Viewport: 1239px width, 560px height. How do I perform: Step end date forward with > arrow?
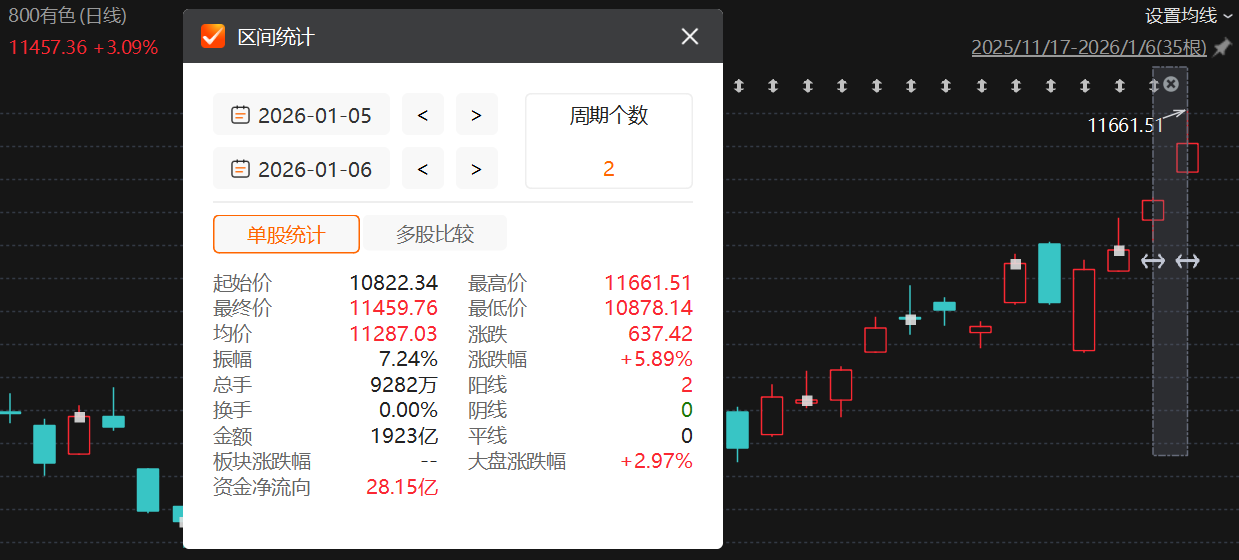point(477,169)
